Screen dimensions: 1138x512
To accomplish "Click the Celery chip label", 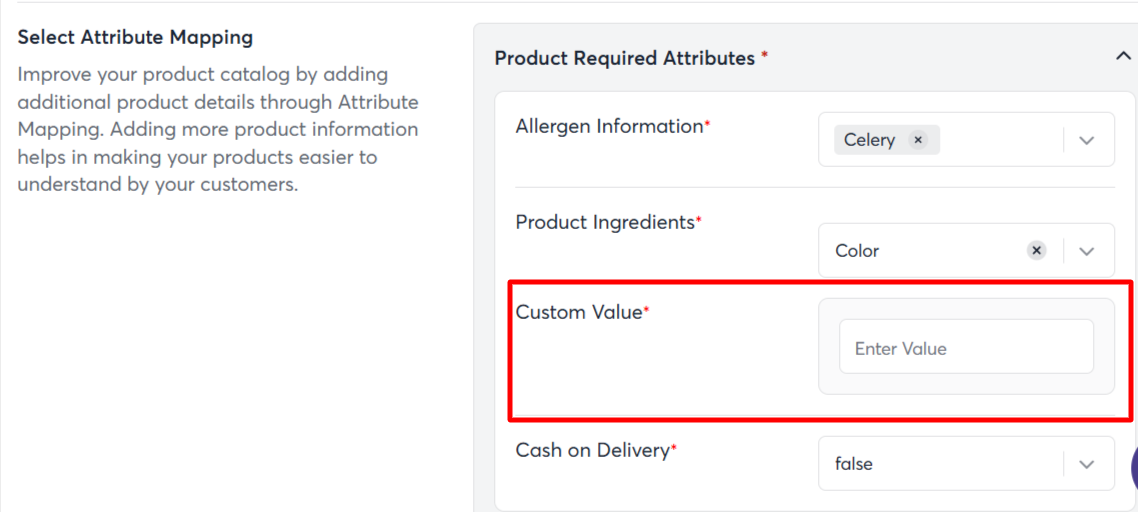I will pyautogui.click(x=869, y=140).
